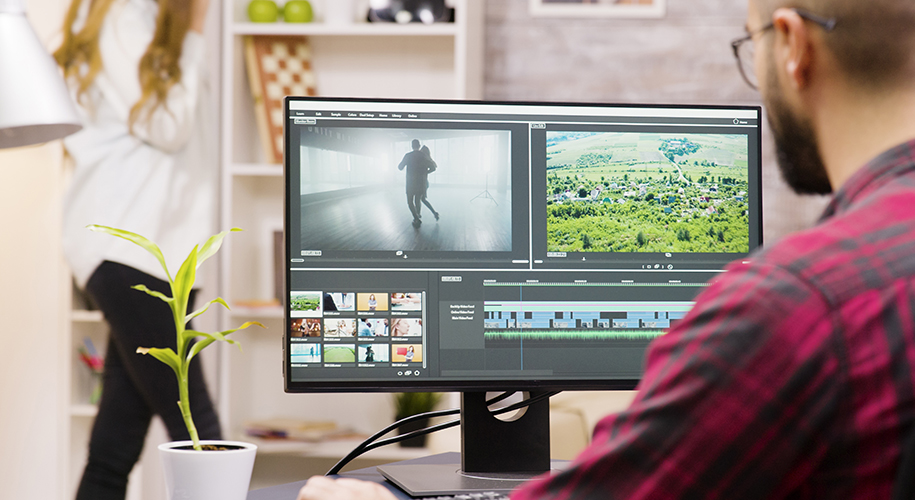Viewport: 915px width, 500px height.
Task: Open the Sample menu in the top bar
Action: click(x=336, y=114)
